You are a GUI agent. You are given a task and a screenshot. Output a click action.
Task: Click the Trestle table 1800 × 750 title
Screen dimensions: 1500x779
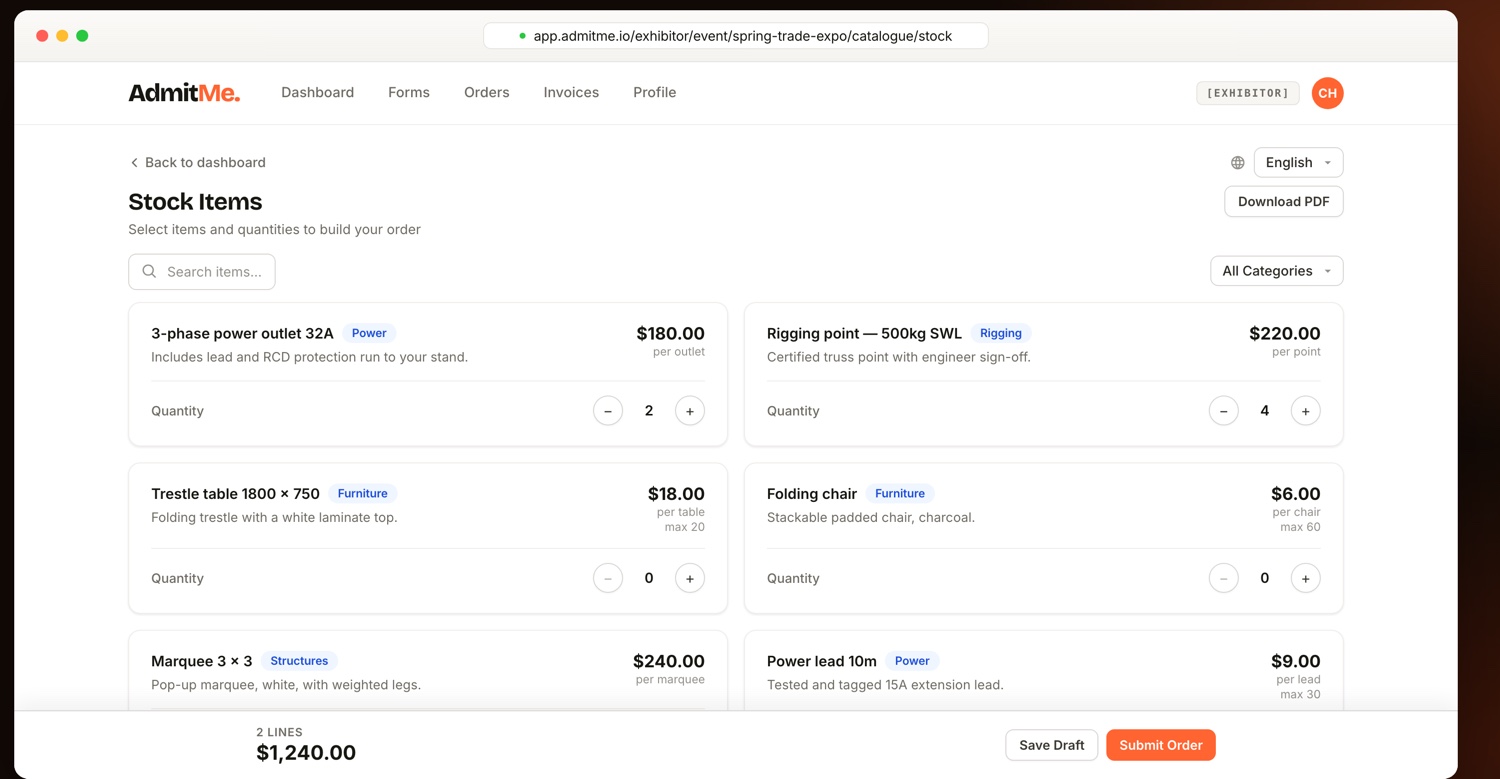click(x=236, y=494)
